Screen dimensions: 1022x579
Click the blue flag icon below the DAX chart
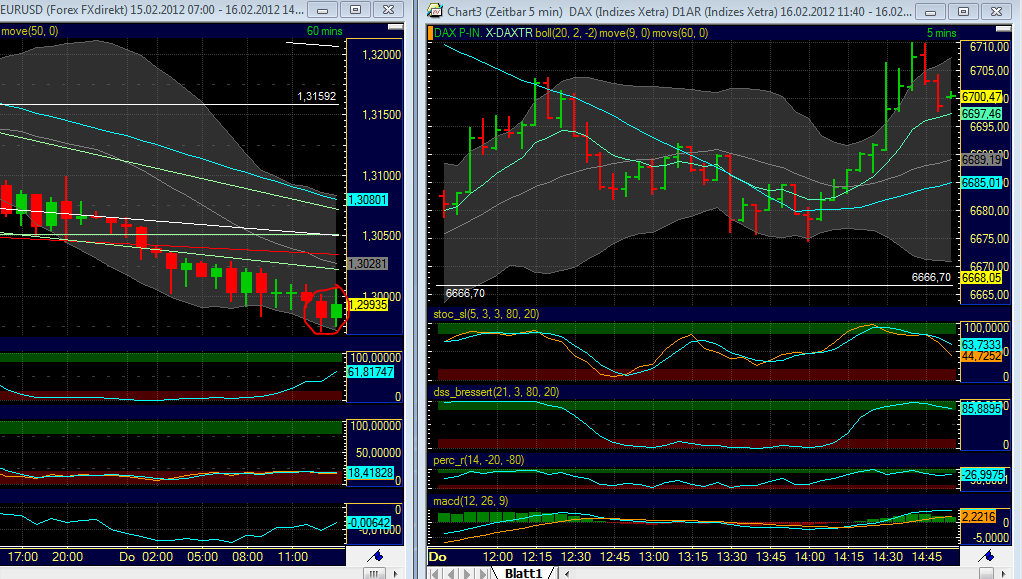[989, 557]
